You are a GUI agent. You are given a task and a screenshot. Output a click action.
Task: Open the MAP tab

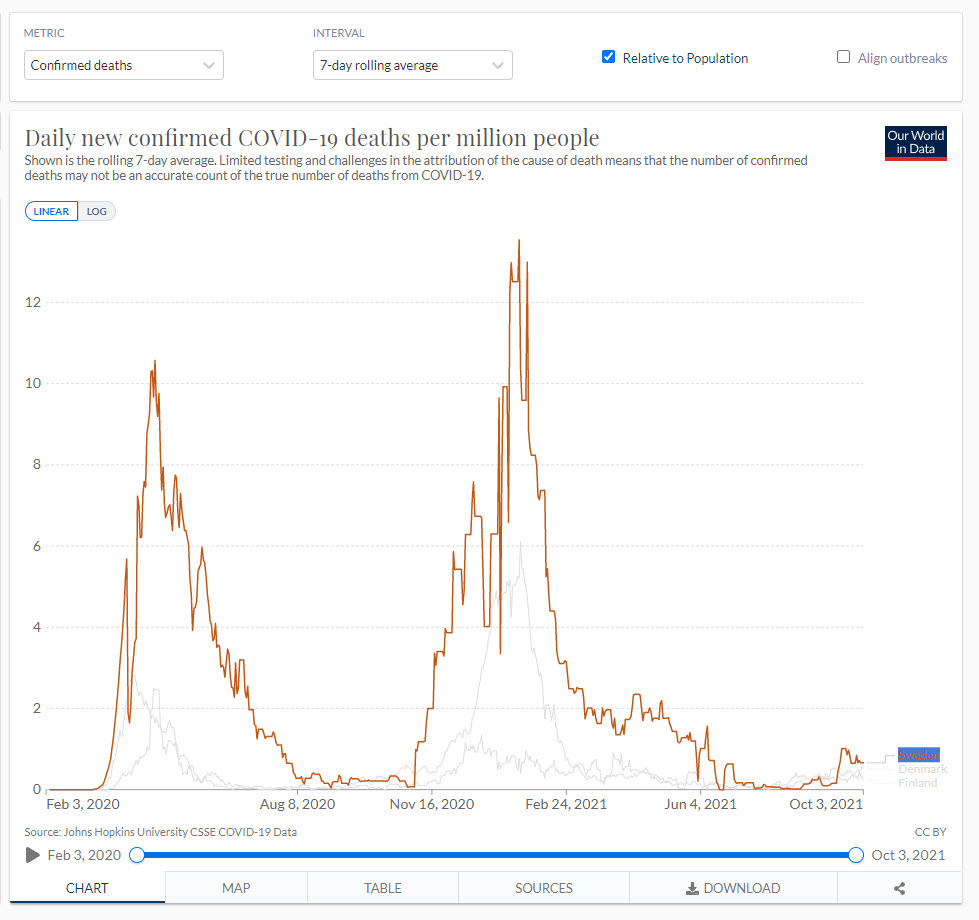[236, 888]
